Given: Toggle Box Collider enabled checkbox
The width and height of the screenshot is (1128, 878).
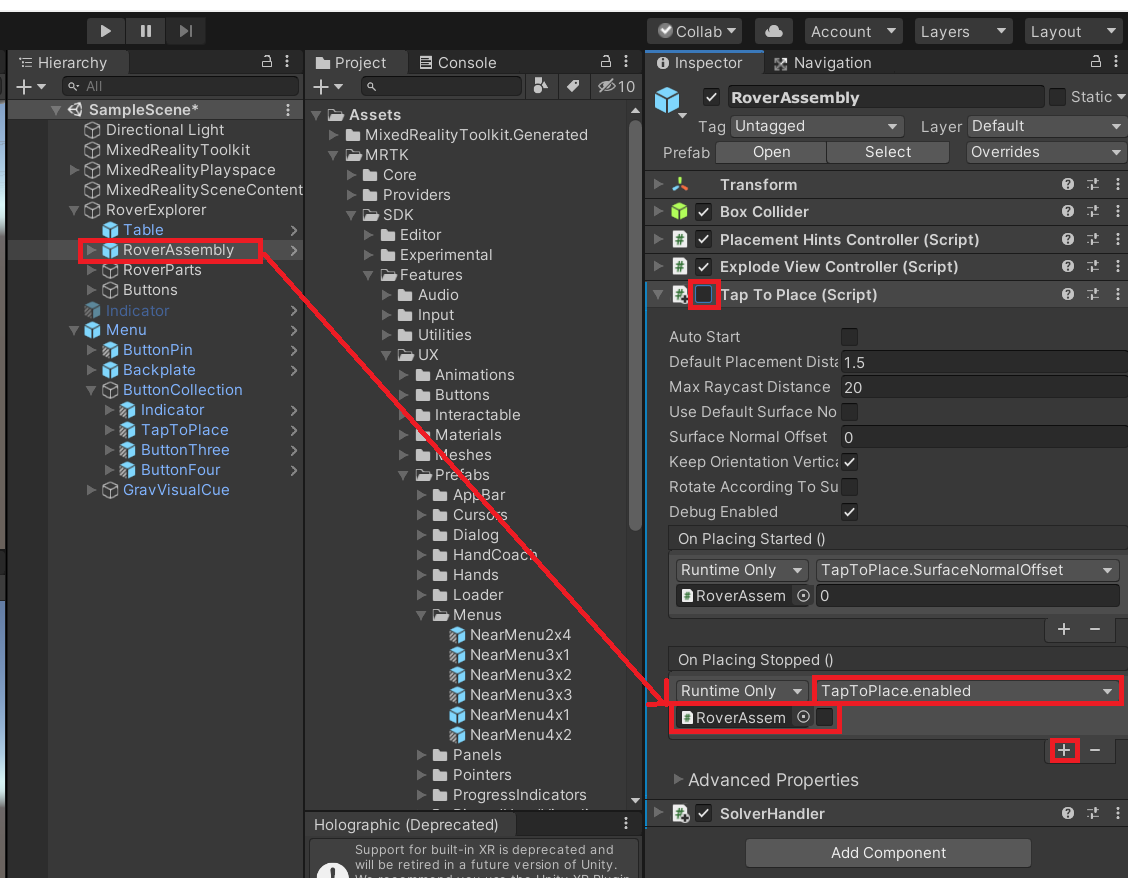Looking at the screenshot, I should pyautogui.click(x=704, y=212).
